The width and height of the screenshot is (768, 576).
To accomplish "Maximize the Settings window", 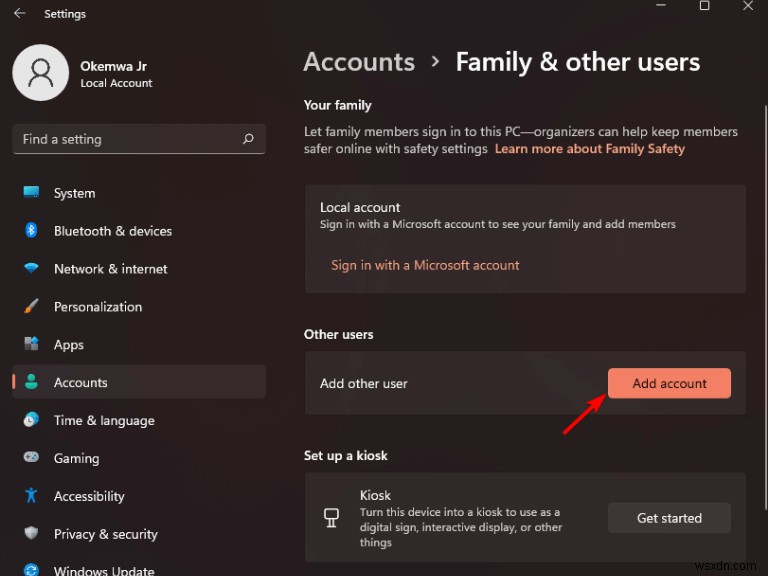I will pos(704,6).
